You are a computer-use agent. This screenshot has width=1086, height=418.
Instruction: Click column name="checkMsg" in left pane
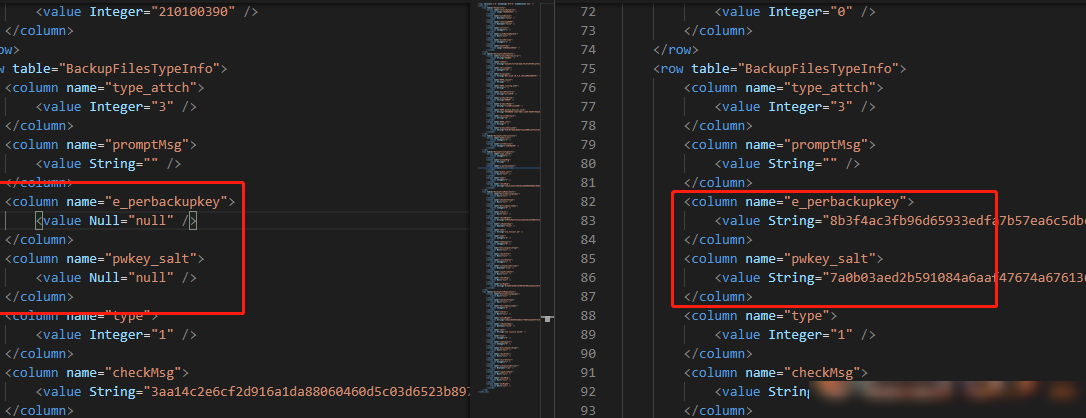coord(97,372)
